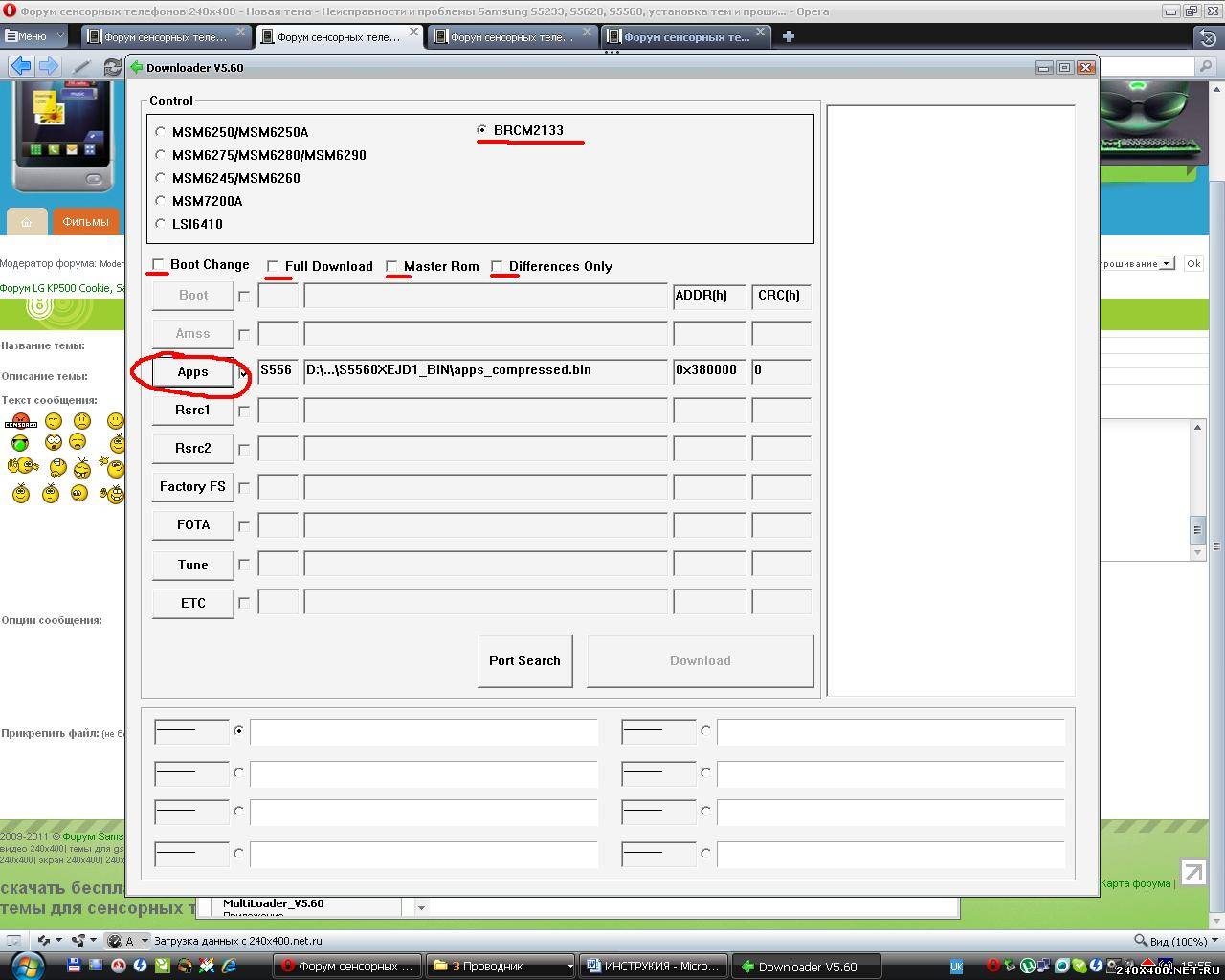The image size is (1225, 980).
Task: Open a new tab with plus icon
Action: point(788,36)
